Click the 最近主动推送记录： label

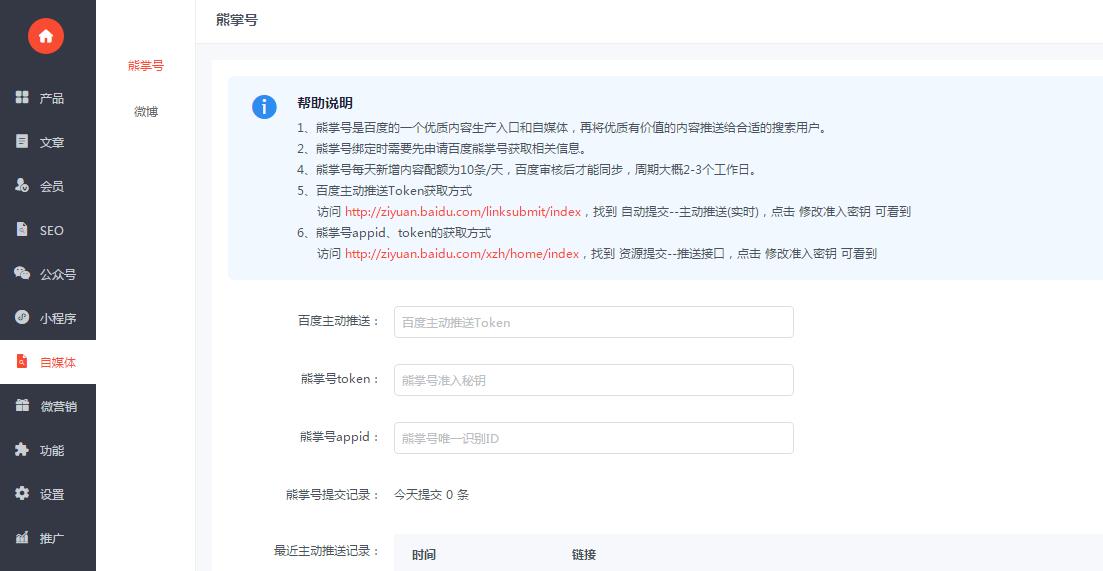pos(327,551)
